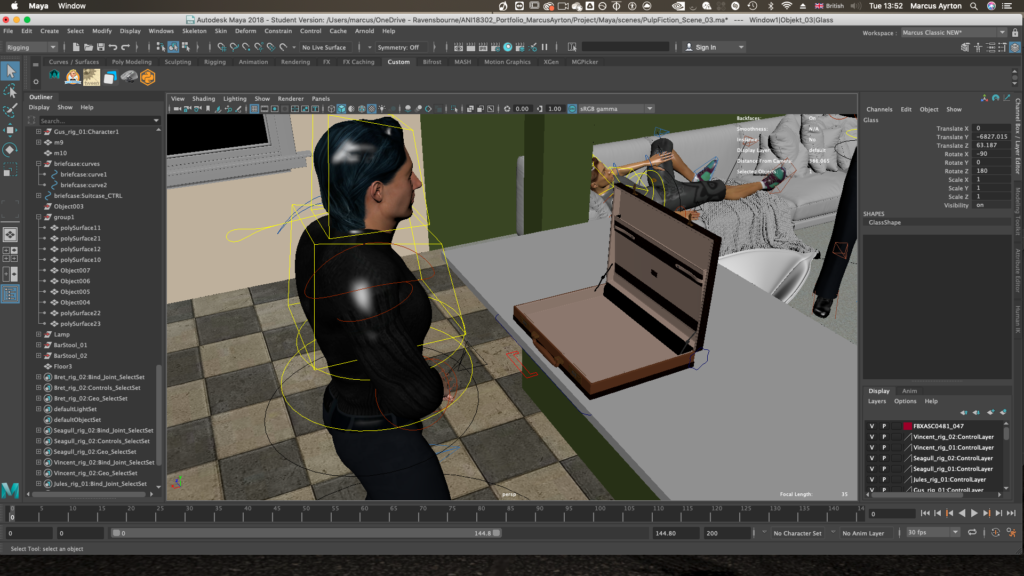Open the Rigging menu set dropdown
1024x576 pixels.
click(x=31, y=47)
